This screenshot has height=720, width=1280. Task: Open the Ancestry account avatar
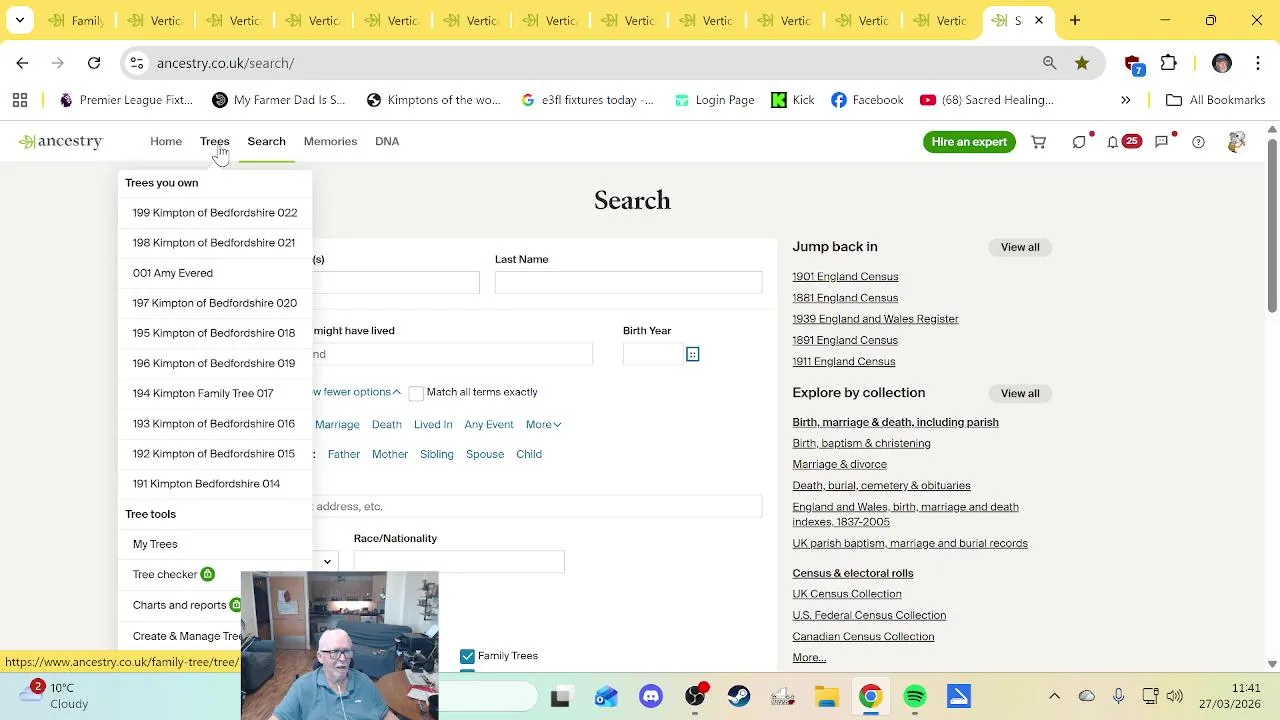point(1237,142)
